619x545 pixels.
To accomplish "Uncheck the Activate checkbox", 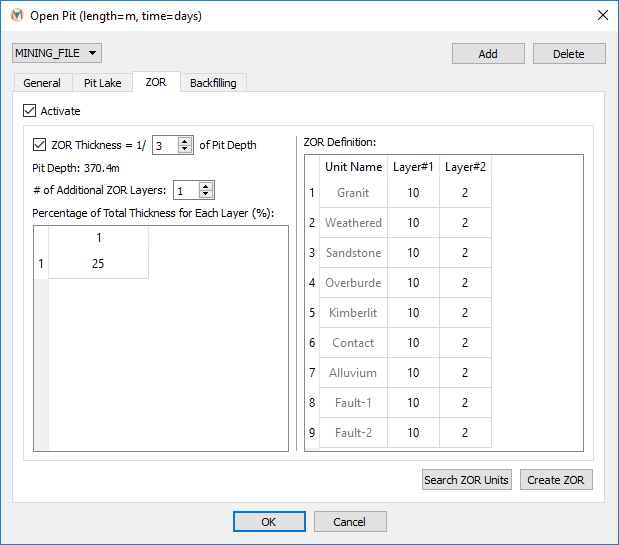I will [30, 111].
